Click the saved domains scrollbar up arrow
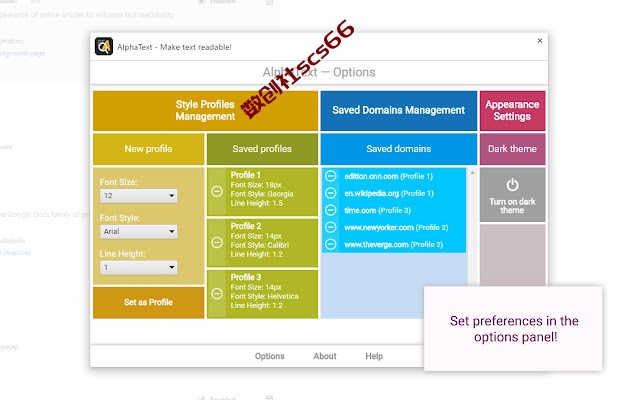640x400 pixels. coord(472,173)
